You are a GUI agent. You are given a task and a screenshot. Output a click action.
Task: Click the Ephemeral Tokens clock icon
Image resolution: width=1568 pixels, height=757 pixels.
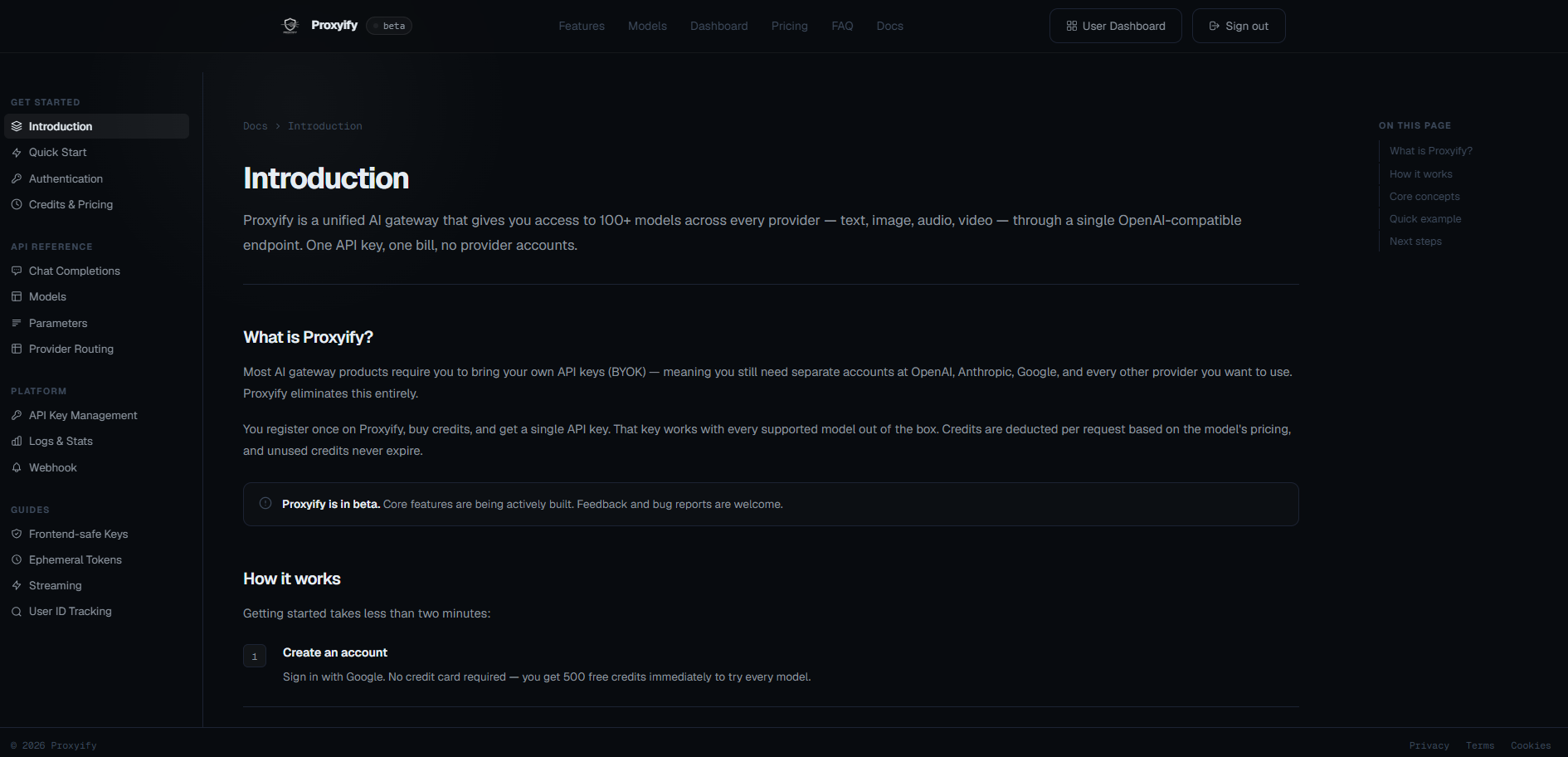pyautogui.click(x=17, y=559)
